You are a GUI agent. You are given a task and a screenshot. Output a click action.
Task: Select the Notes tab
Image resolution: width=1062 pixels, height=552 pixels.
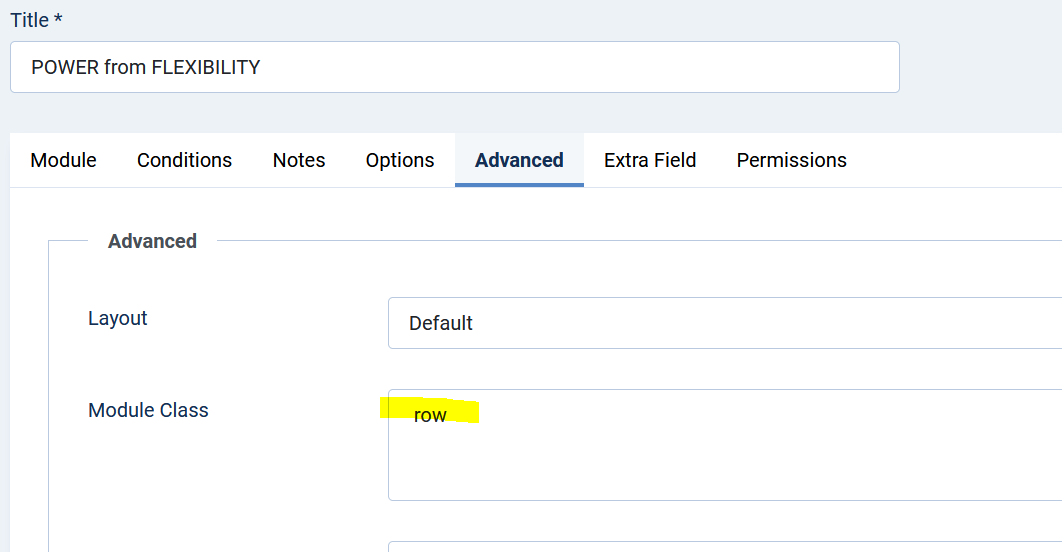point(299,160)
